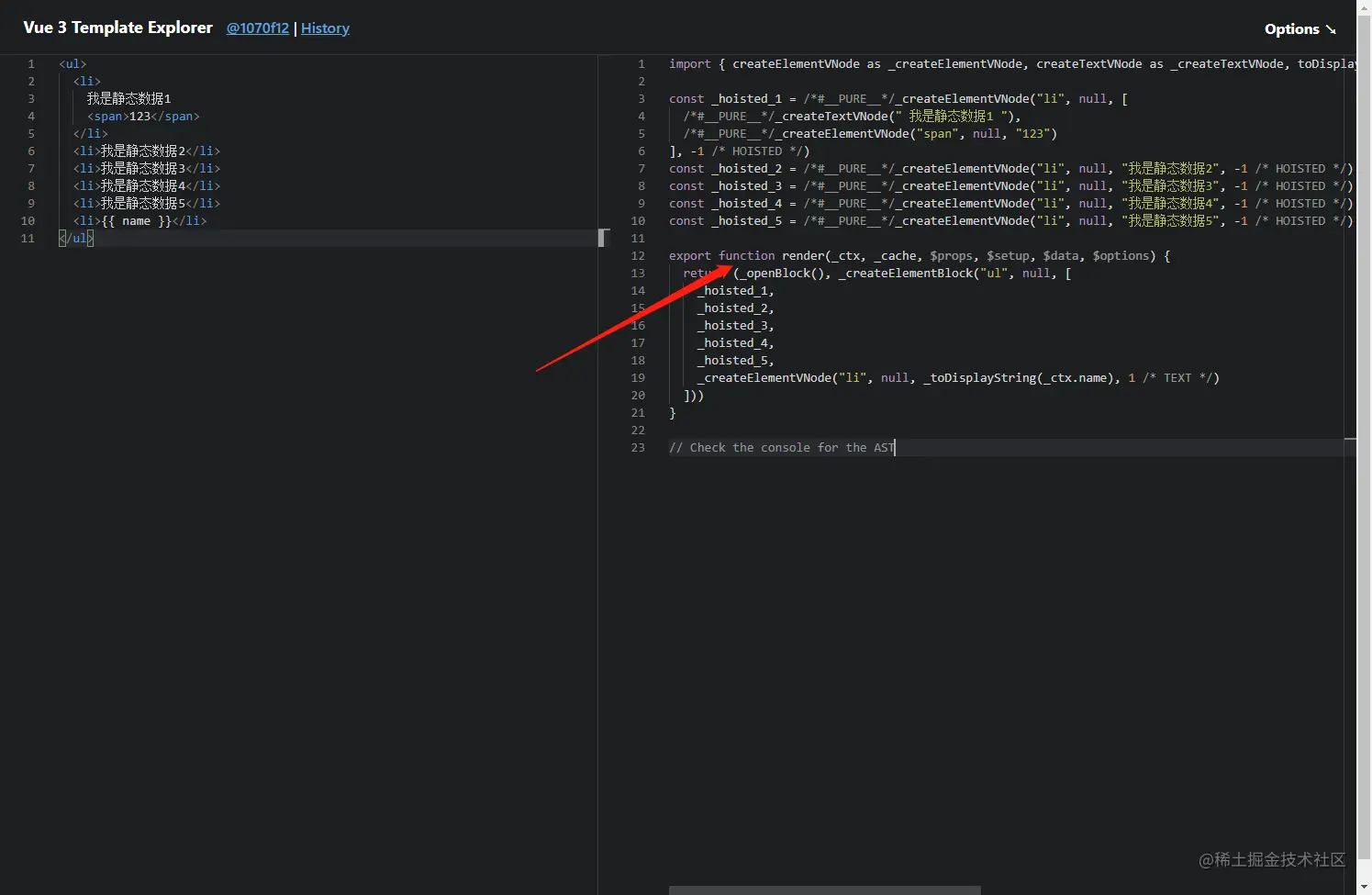The image size is (1372, 895).
Task: Click line number 19 in output gutter
Action: 638,378
